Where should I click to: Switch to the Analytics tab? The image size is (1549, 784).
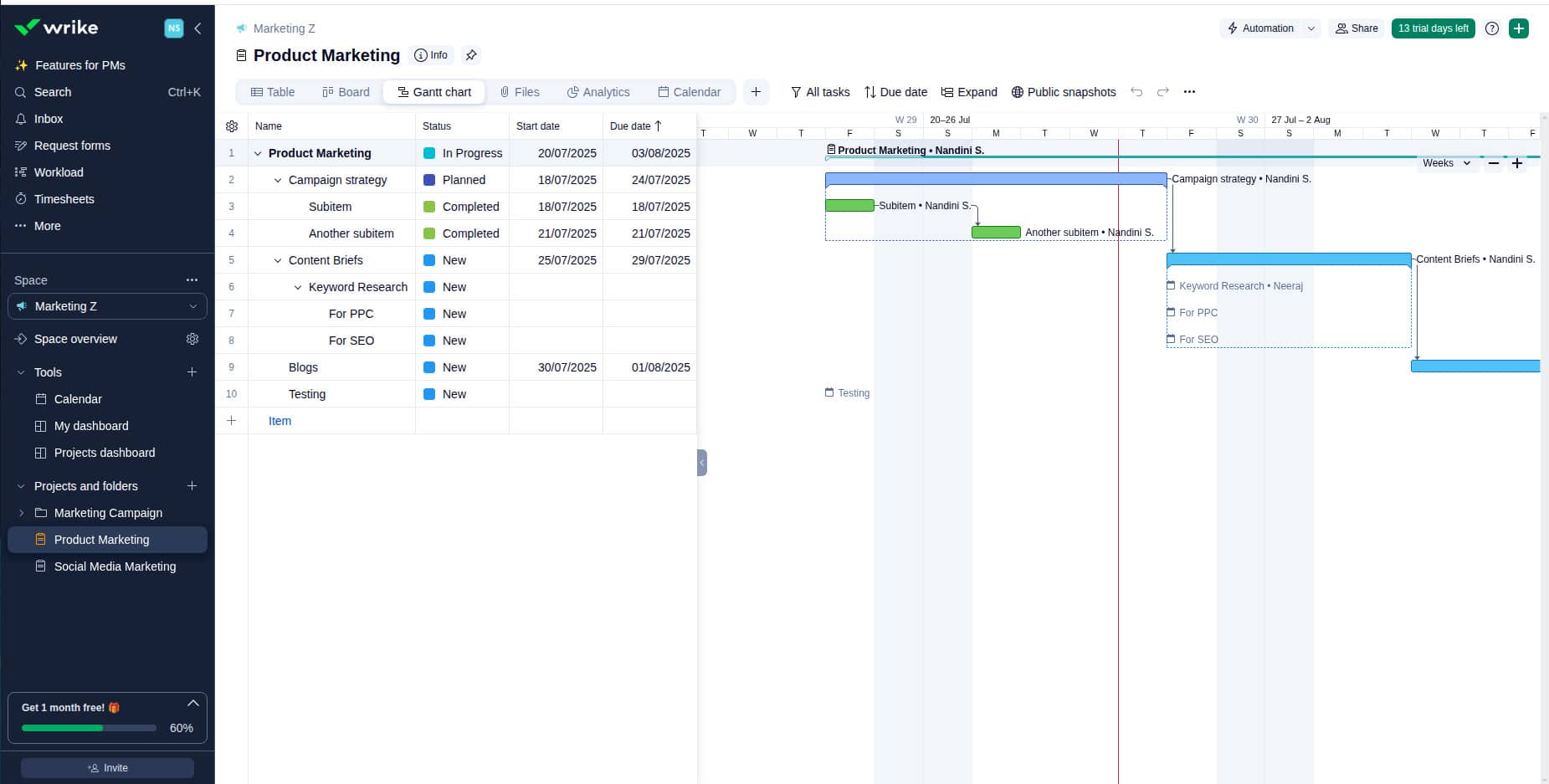598,92
